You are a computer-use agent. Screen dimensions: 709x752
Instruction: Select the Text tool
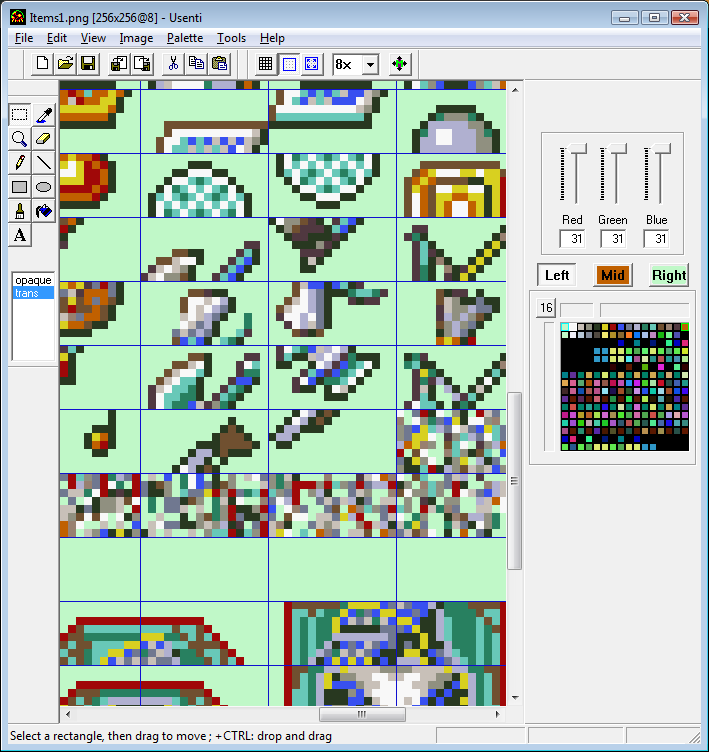20,235
